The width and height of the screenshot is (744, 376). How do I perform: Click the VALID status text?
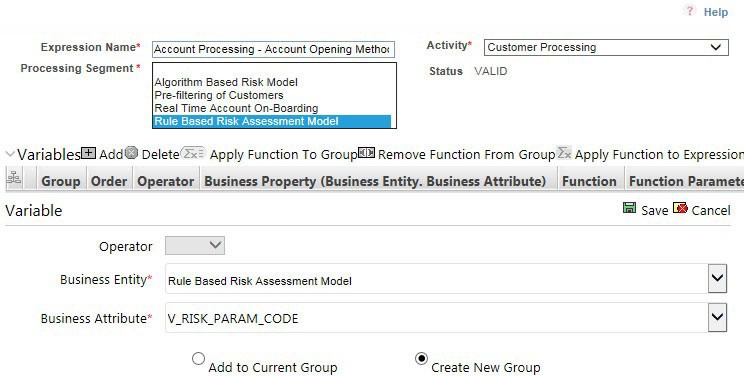point(491,71)
